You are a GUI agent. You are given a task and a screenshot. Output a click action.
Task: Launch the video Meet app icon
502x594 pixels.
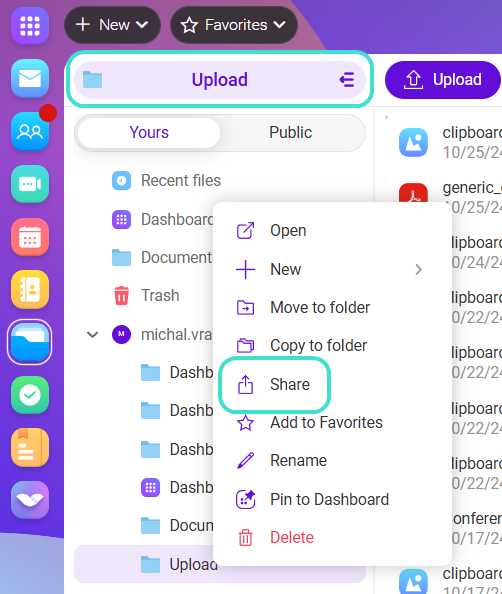(x=30, y=184)
